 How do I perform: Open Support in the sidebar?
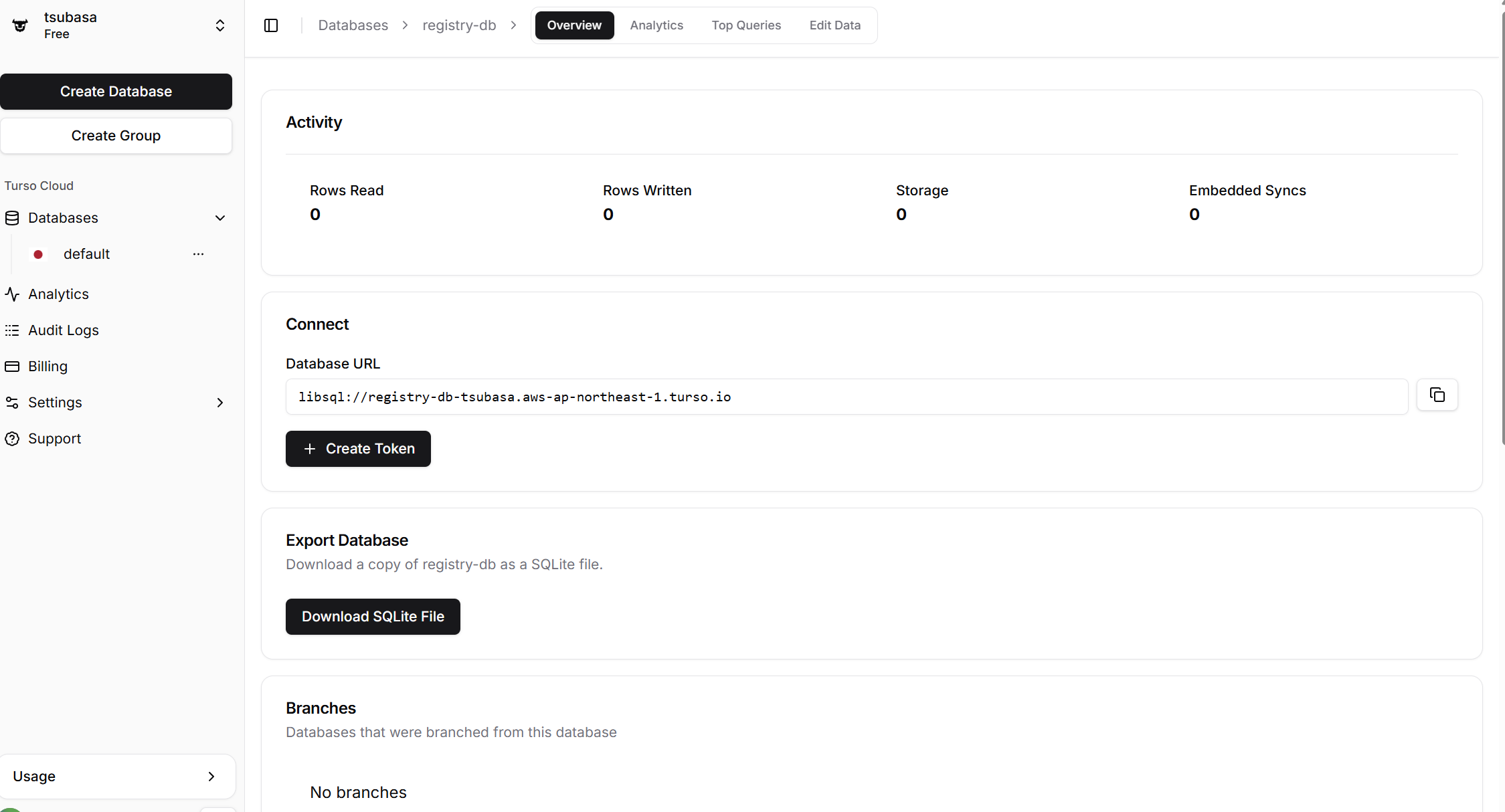[x=54, y=439]
